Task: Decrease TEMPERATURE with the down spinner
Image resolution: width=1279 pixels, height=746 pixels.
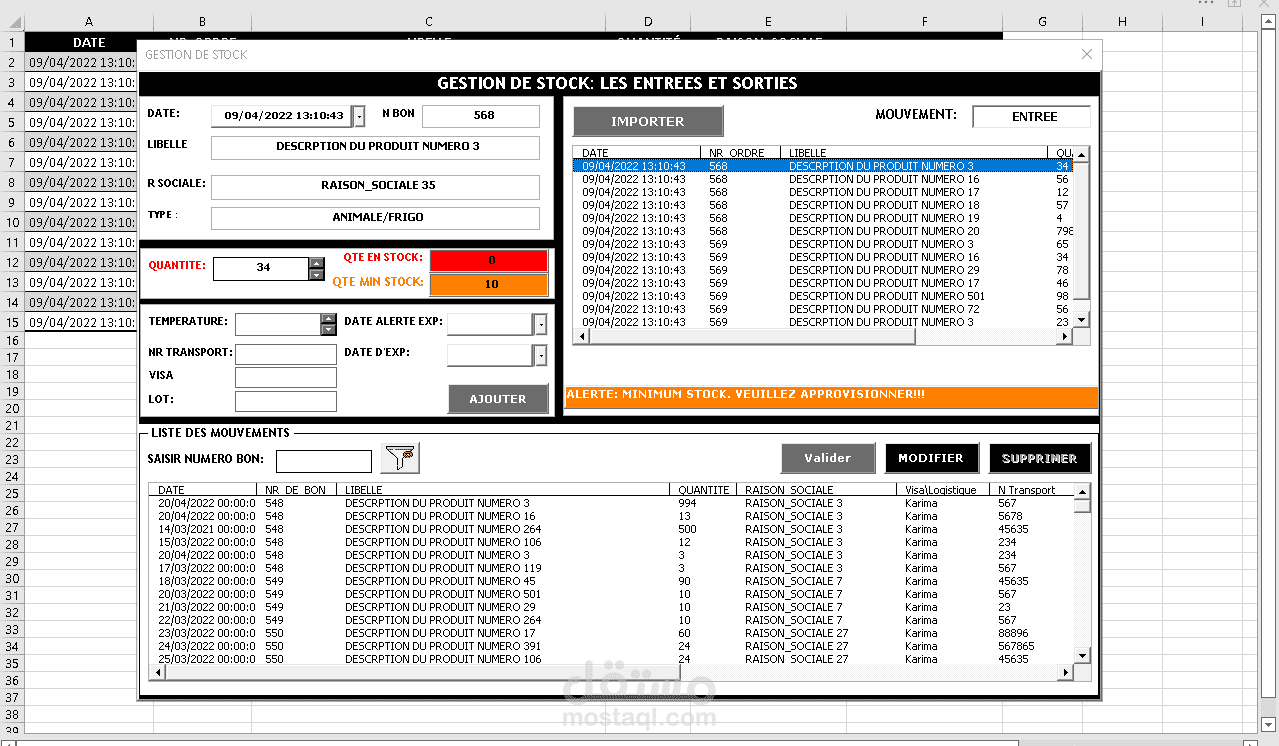Action: pos(328,330)
